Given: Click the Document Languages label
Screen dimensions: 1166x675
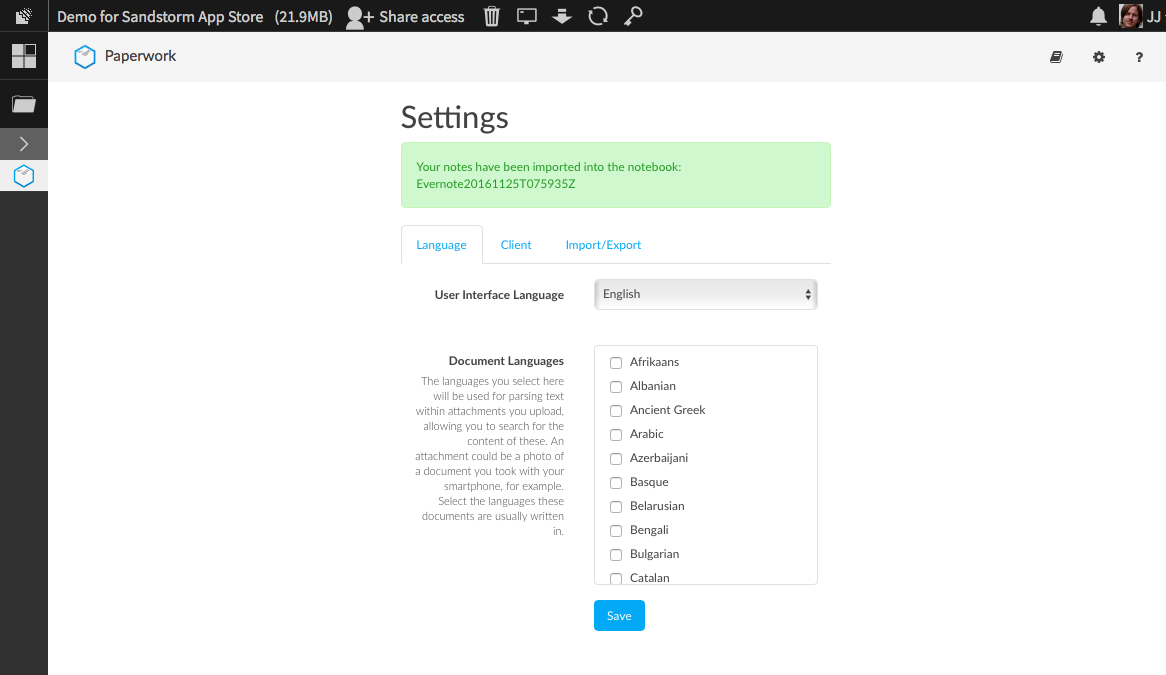Looking at the screenshot, I should 506,361.
